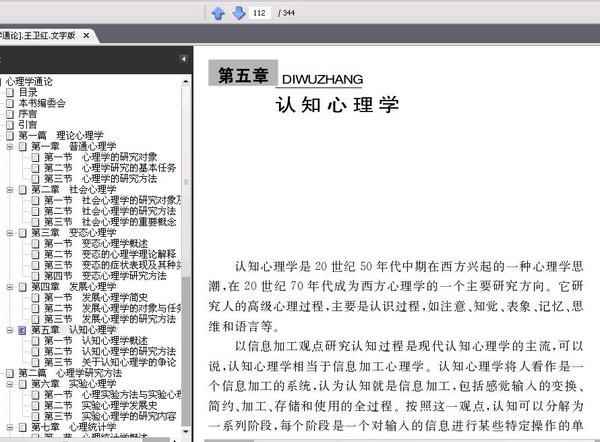Open 第三节 关于认知心理学的争论
Screen dimensions: 600x442
pyautogui.click(x=110, y=362)
